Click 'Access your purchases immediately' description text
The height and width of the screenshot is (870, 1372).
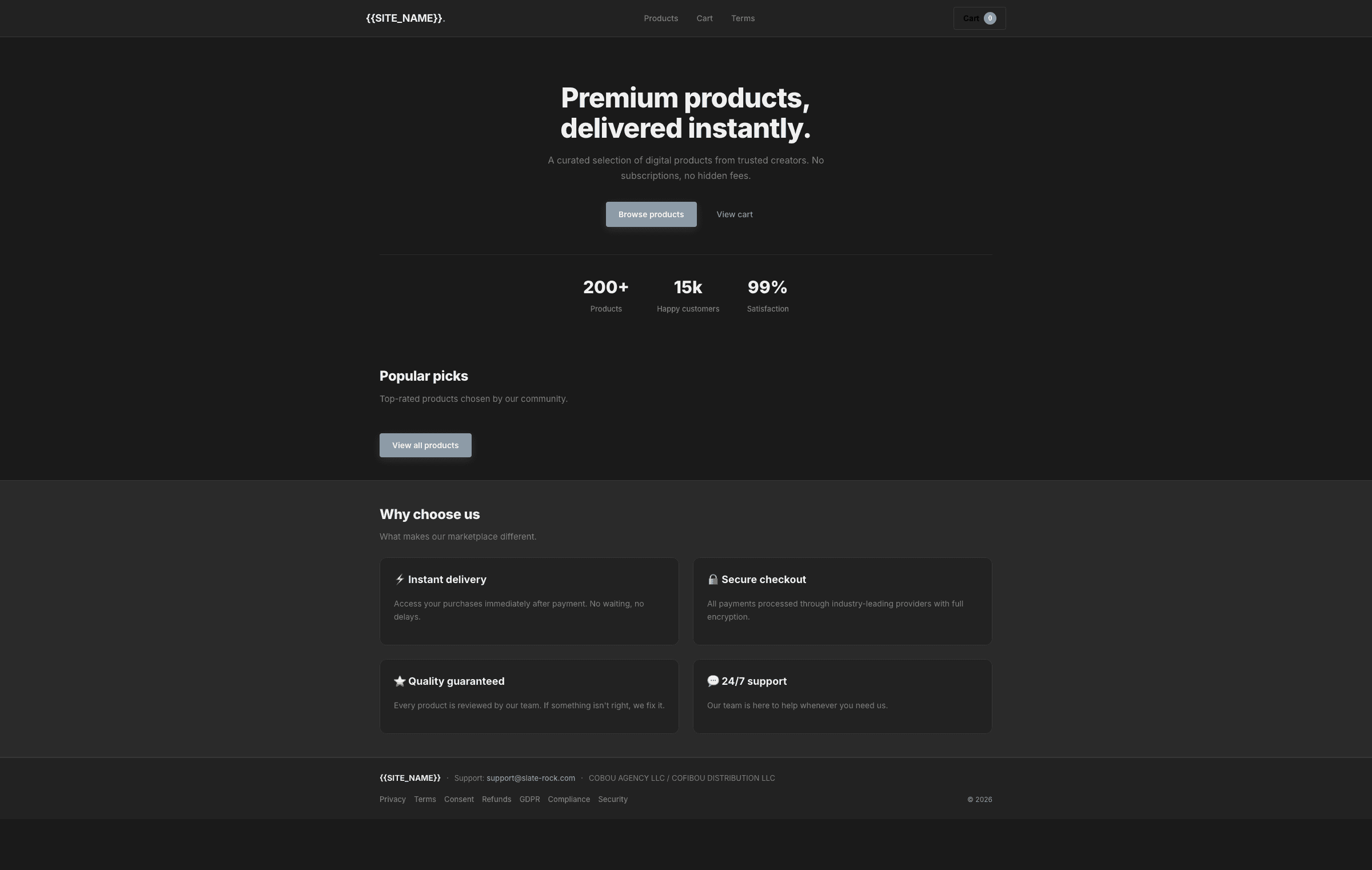point(519,610)
